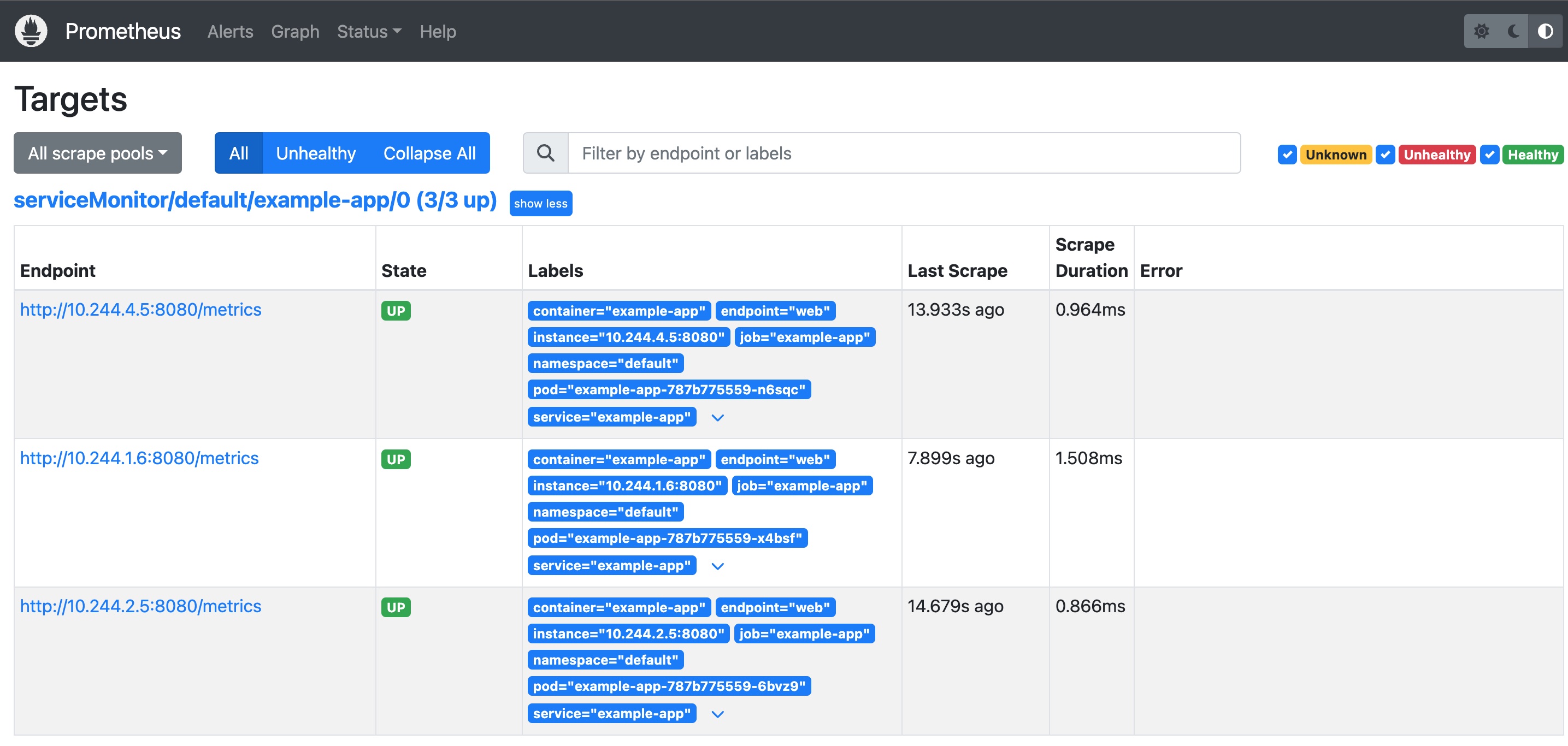
Task: Click the UP badge for 10.244.1.6
Action: pos(396,459)
